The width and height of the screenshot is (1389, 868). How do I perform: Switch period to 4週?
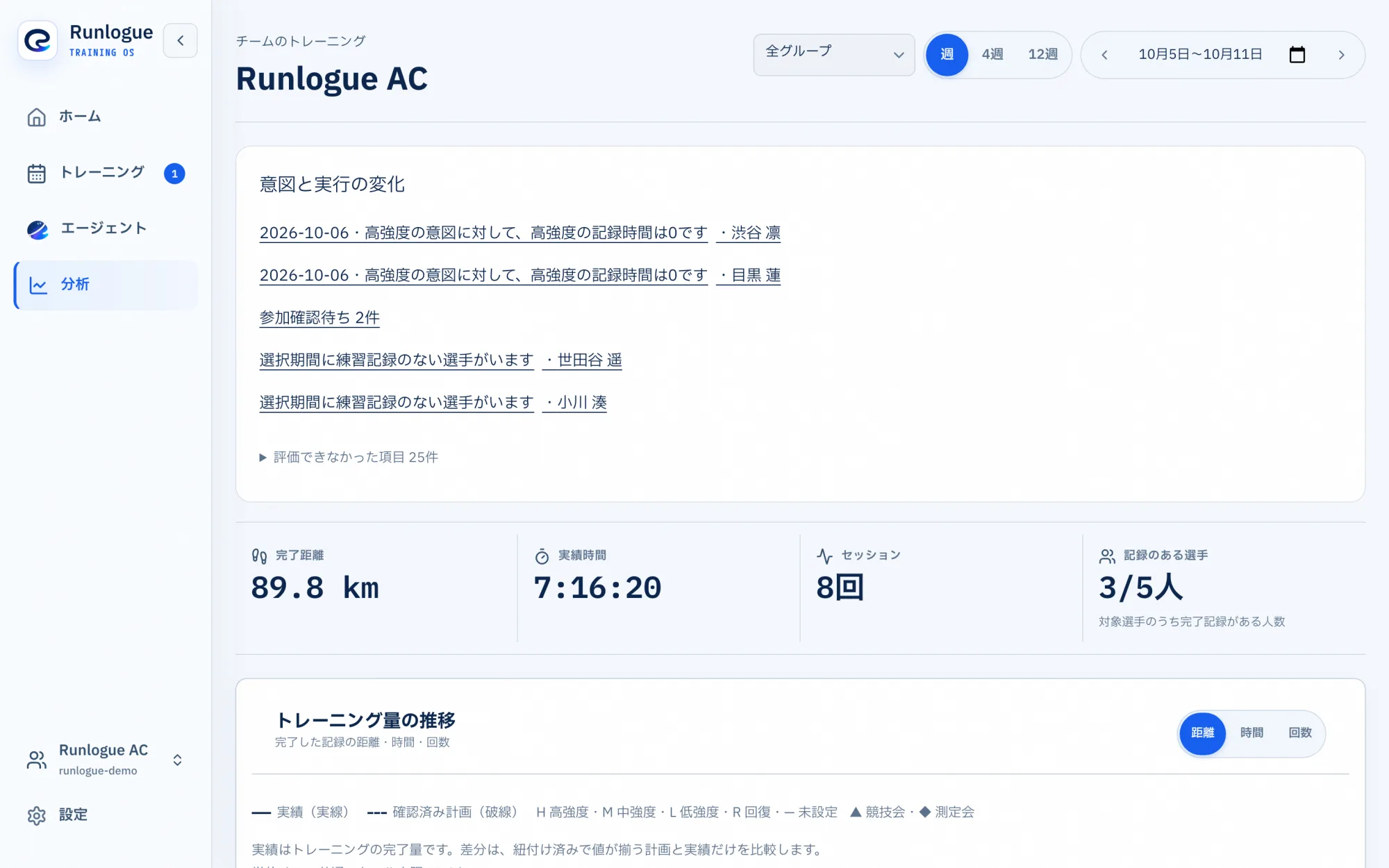click(x=992, y=54)
